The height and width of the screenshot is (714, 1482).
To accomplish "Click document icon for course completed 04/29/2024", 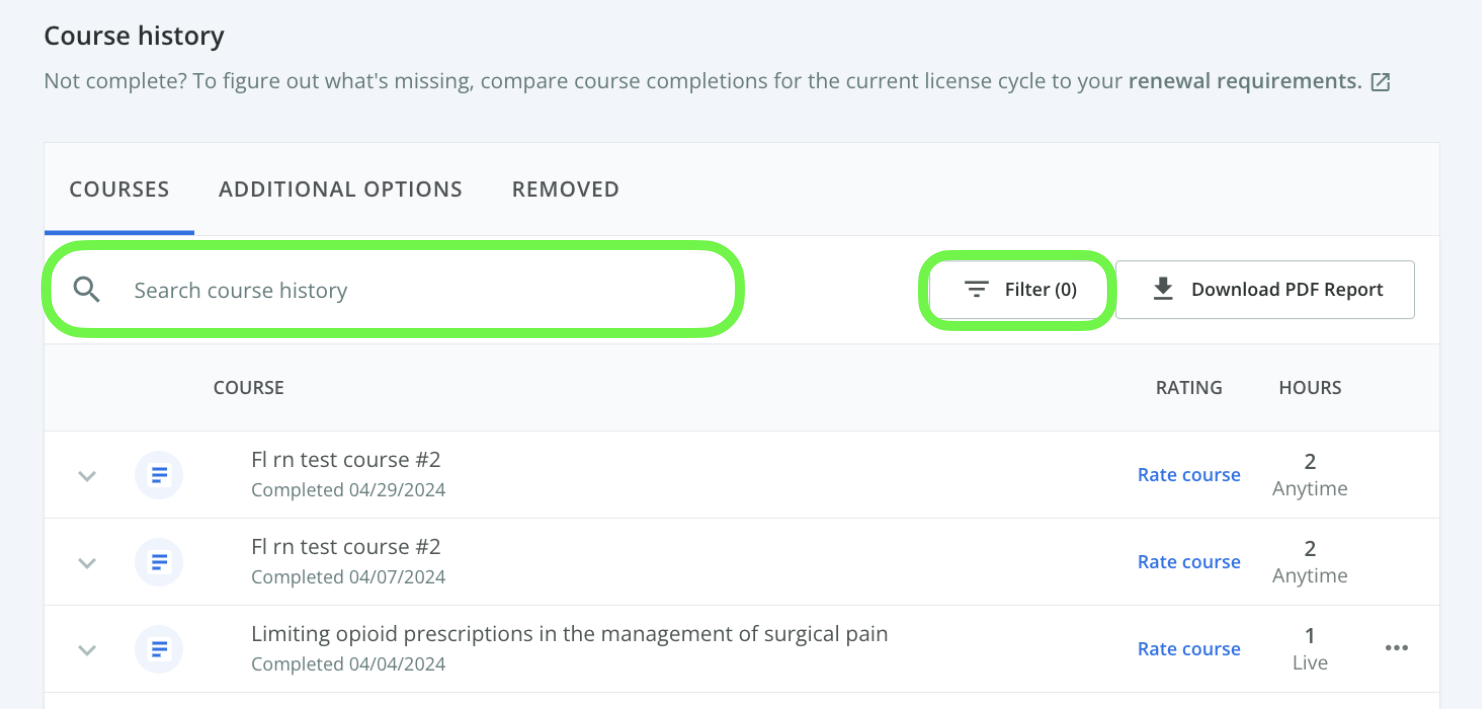I will pyautogui.click(x=159, y=475).
